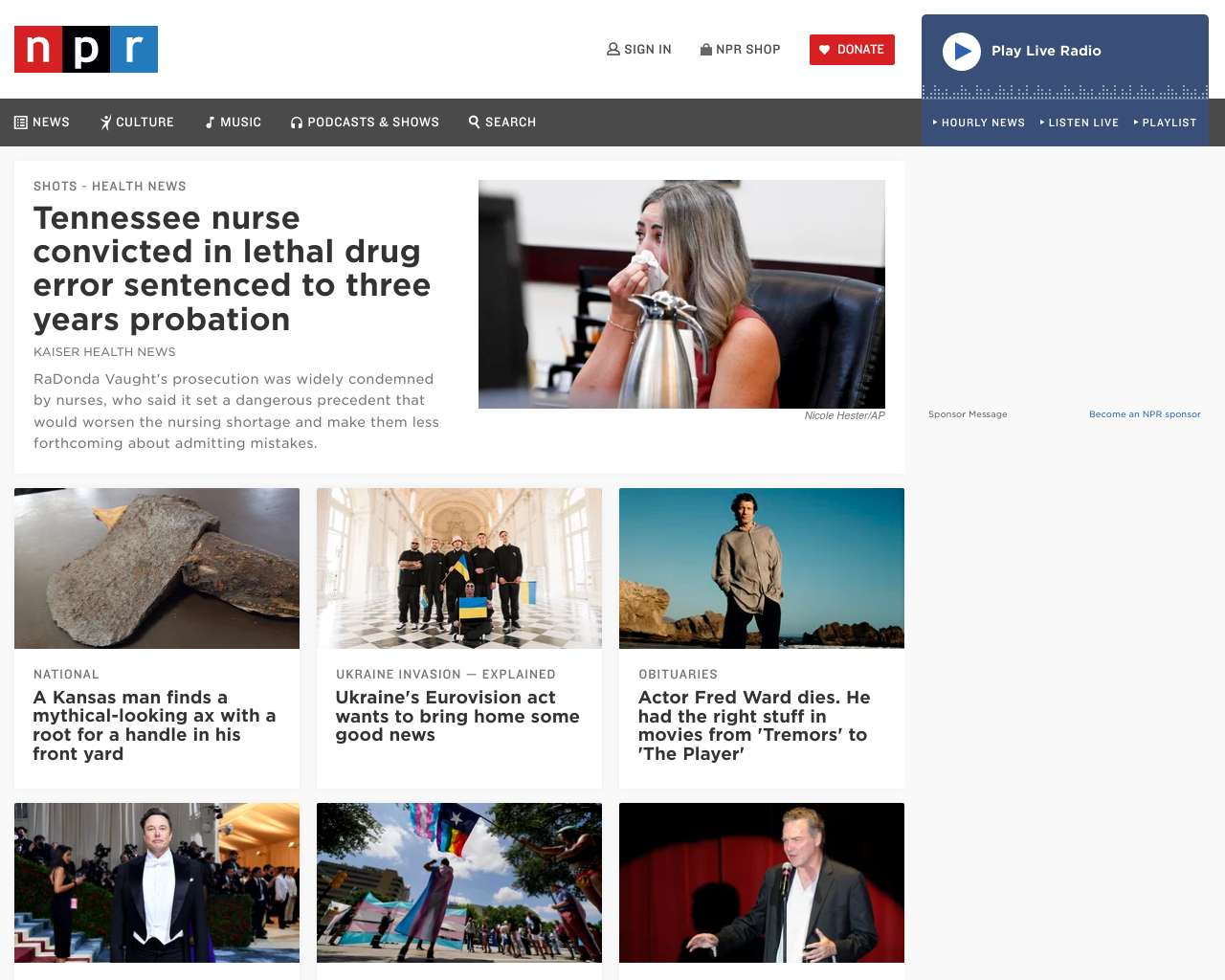Click the headphones icon for Podcasts & Shows

[297, 122]
